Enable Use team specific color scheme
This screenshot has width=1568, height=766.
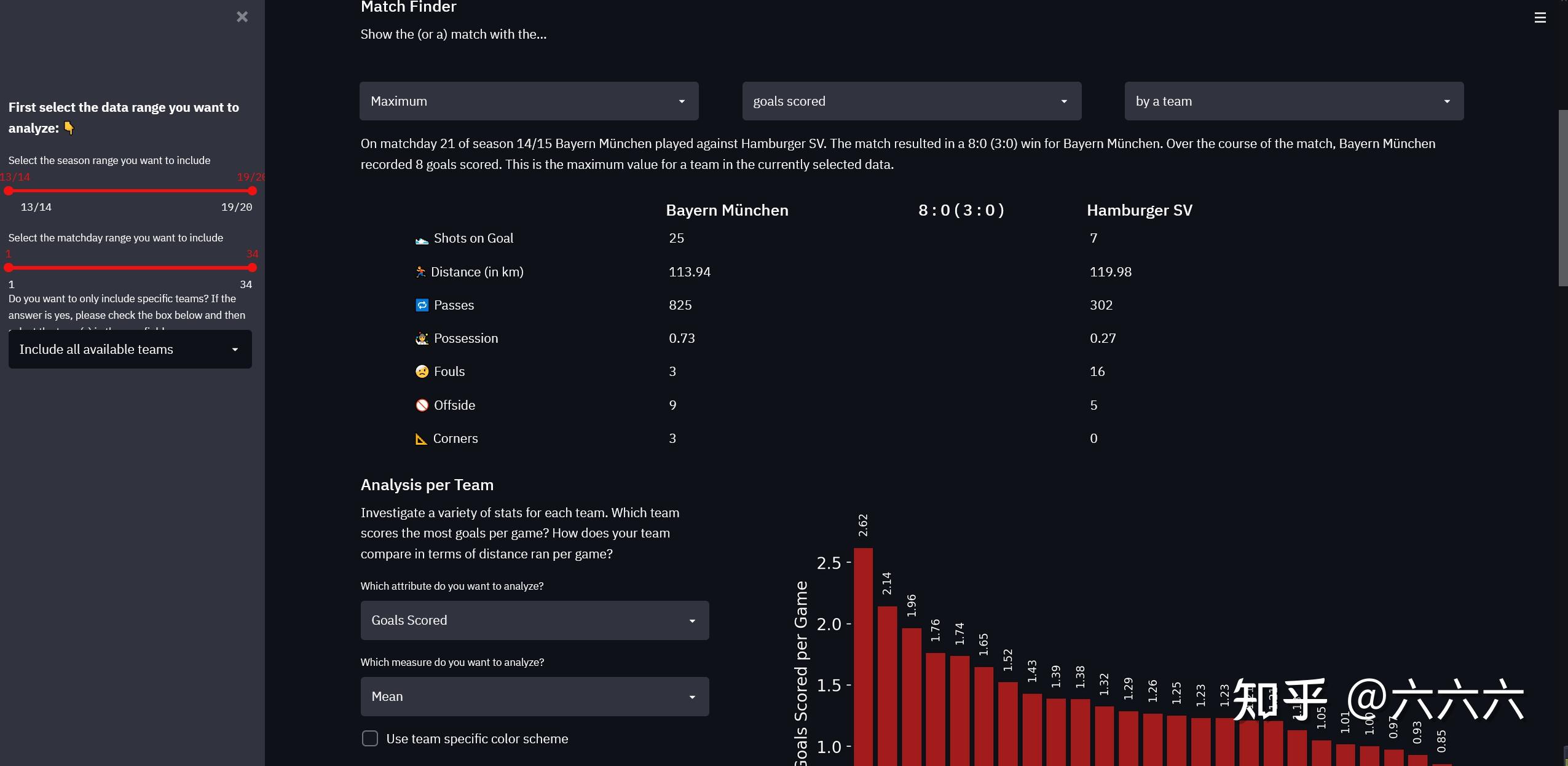370,738
